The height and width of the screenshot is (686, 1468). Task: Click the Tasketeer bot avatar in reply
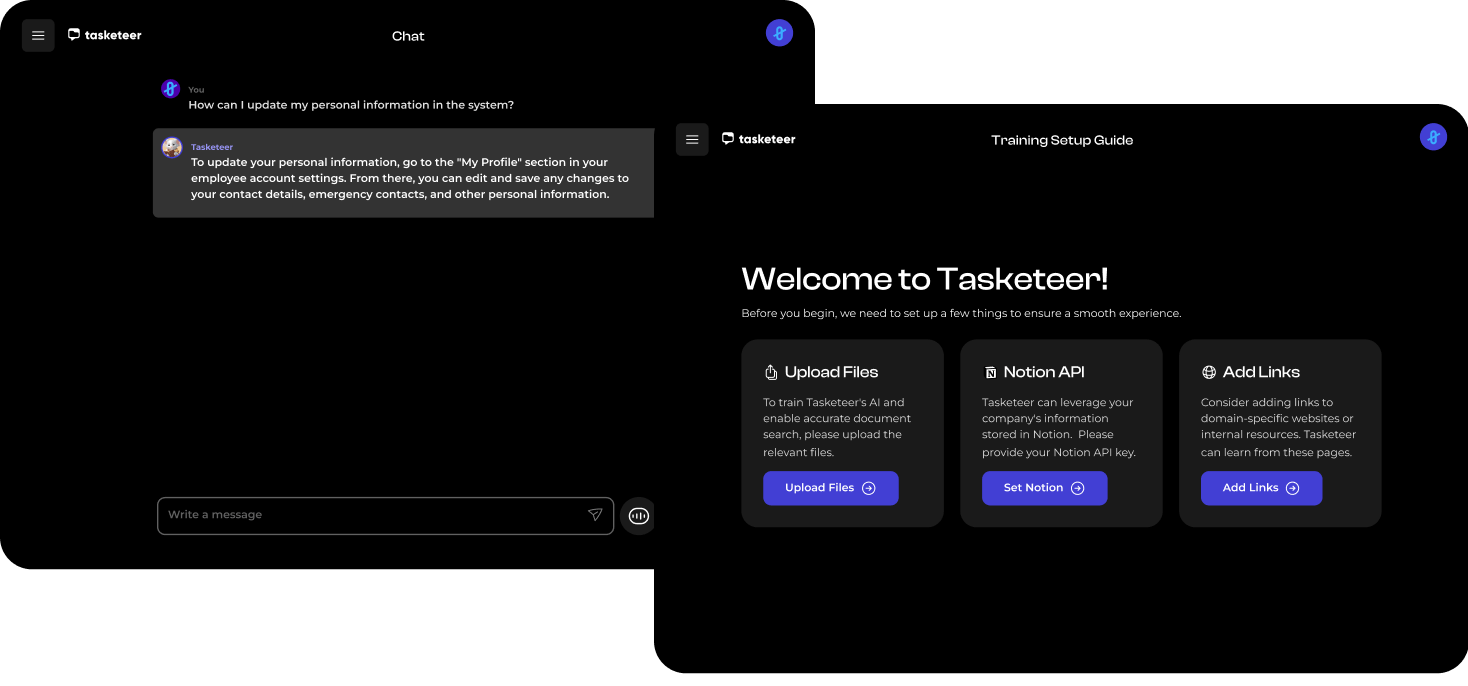tap(172, 148)
